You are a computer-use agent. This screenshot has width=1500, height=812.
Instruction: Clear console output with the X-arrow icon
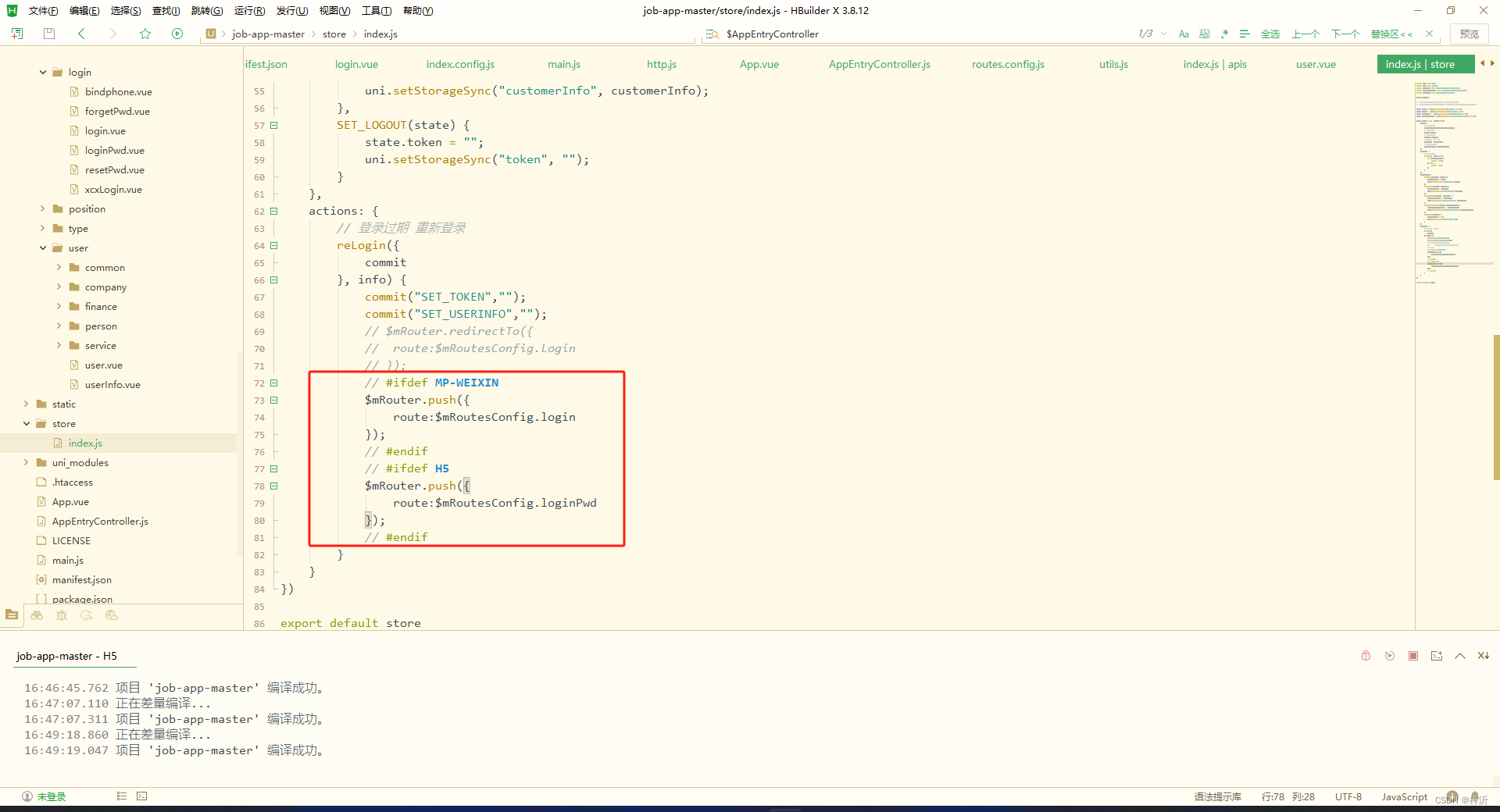1483,656
